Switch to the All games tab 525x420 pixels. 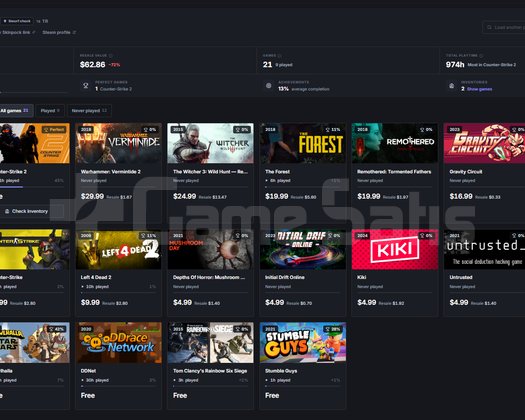[16, 111]
